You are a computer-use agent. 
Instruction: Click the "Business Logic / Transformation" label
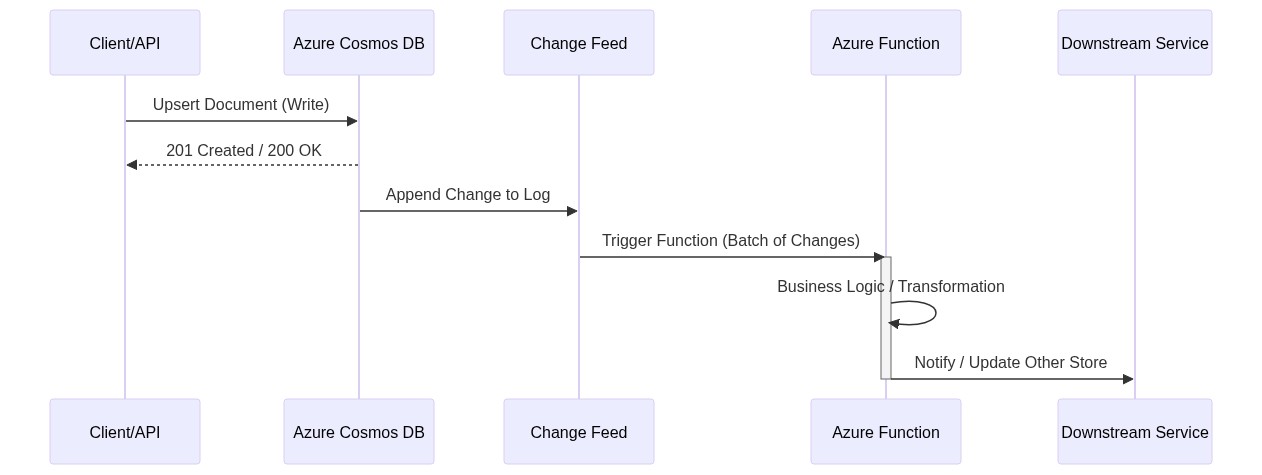[891, 287]
